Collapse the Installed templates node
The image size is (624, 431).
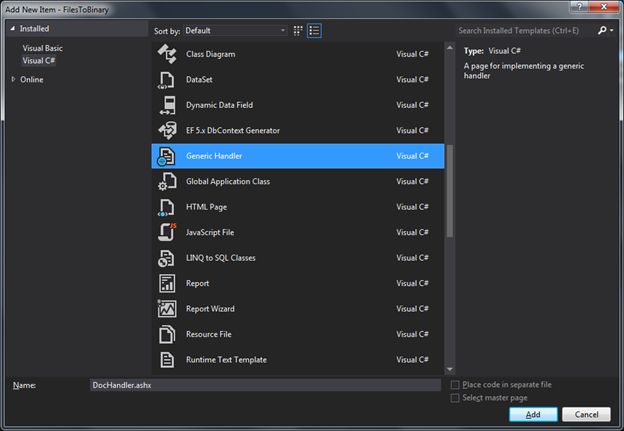click(x=13, y=29)
